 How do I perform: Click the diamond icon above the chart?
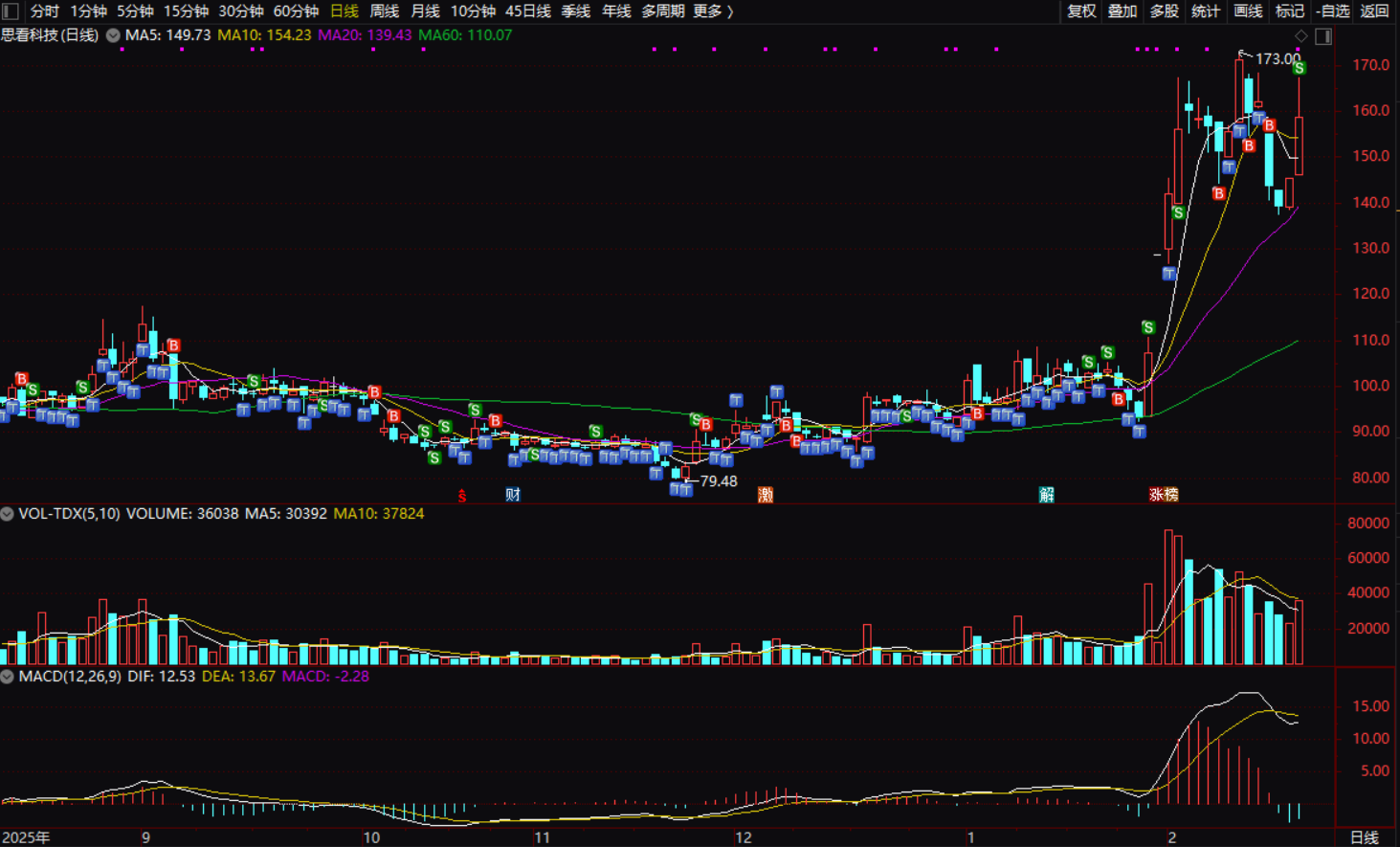tap(1300, 36)
